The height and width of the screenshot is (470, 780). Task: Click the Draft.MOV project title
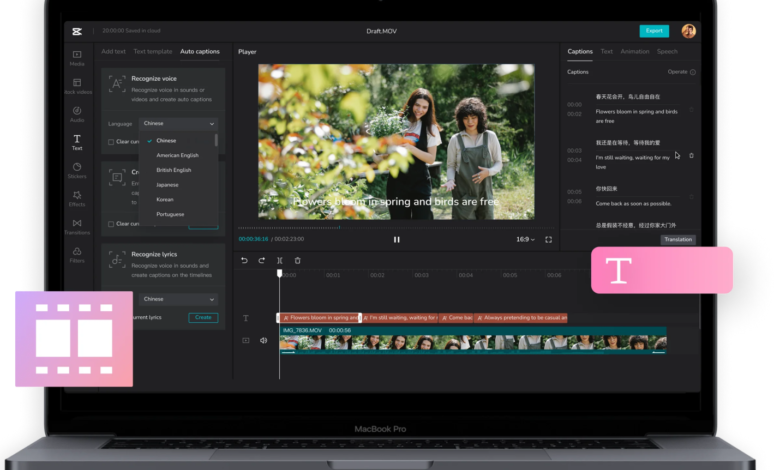(382, 31)
